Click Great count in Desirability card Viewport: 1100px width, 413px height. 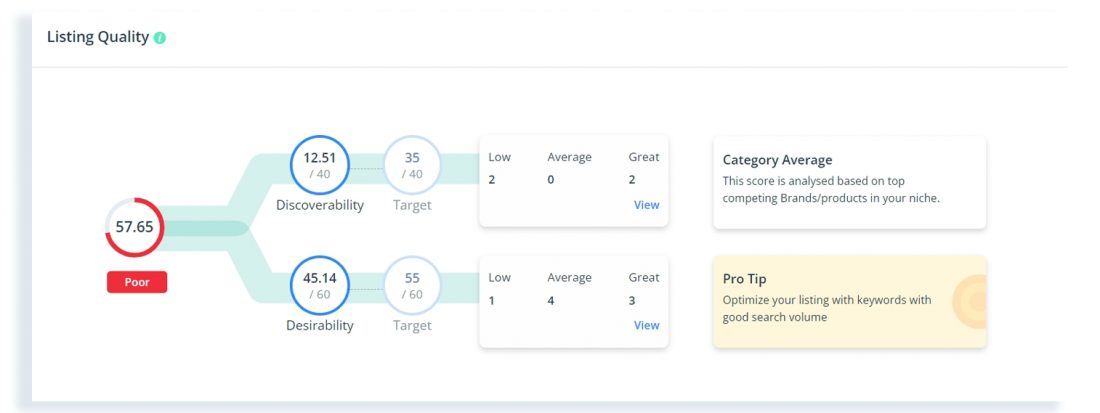pos(632,301)
